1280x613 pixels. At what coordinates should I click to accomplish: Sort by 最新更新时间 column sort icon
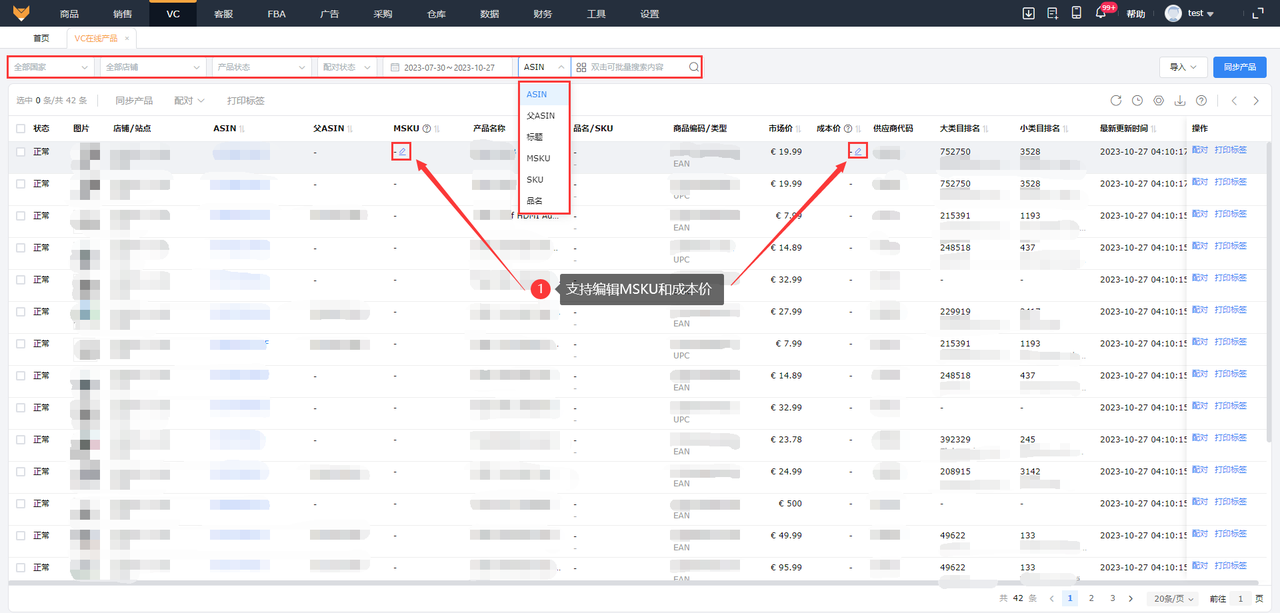(x=1153, y=129)
